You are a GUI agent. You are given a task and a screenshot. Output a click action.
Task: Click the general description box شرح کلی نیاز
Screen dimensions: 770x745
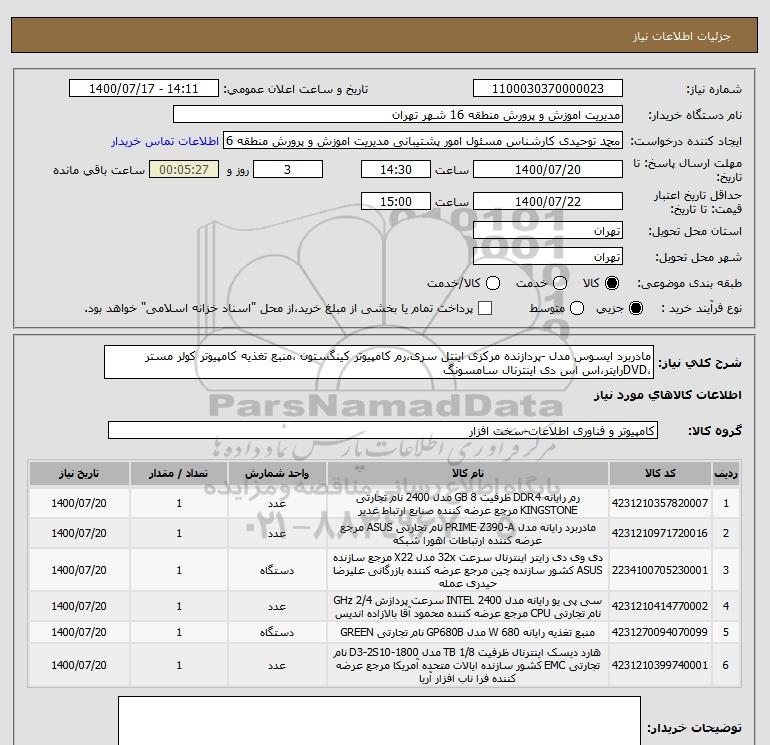pyautogui.click(x=379, y=362)
